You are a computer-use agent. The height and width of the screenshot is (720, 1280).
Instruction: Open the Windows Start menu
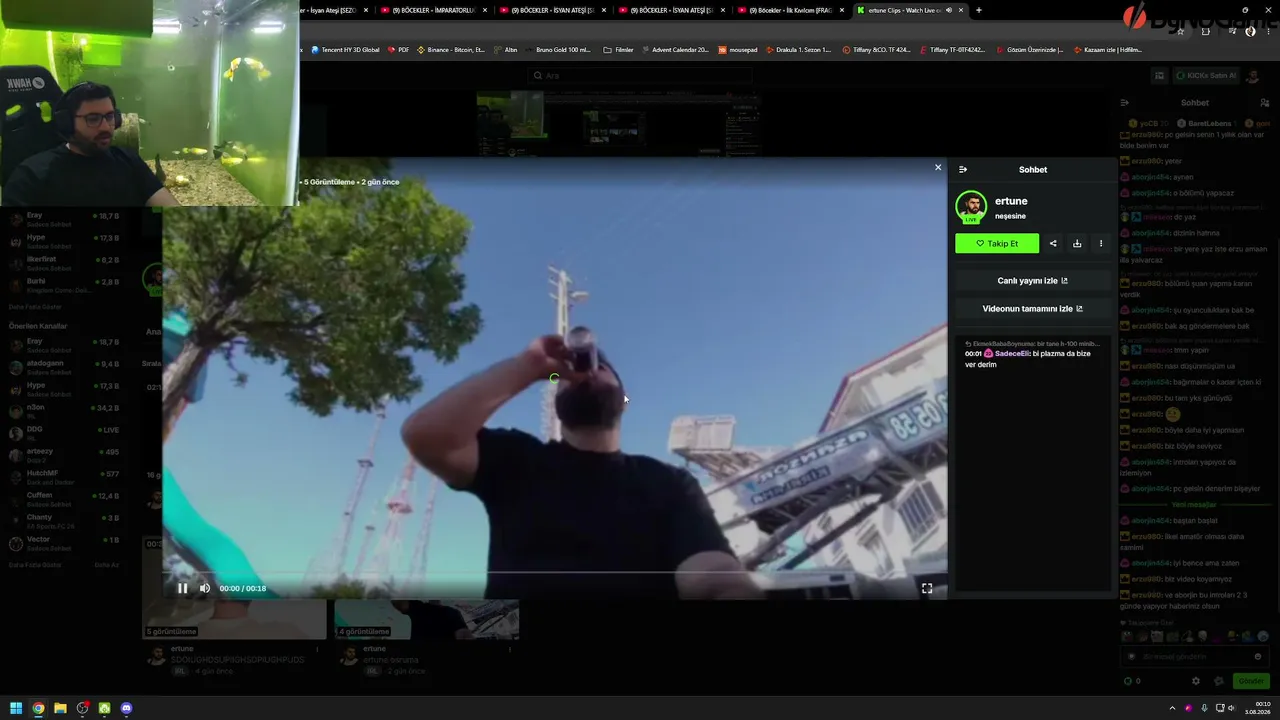point(16,708)
